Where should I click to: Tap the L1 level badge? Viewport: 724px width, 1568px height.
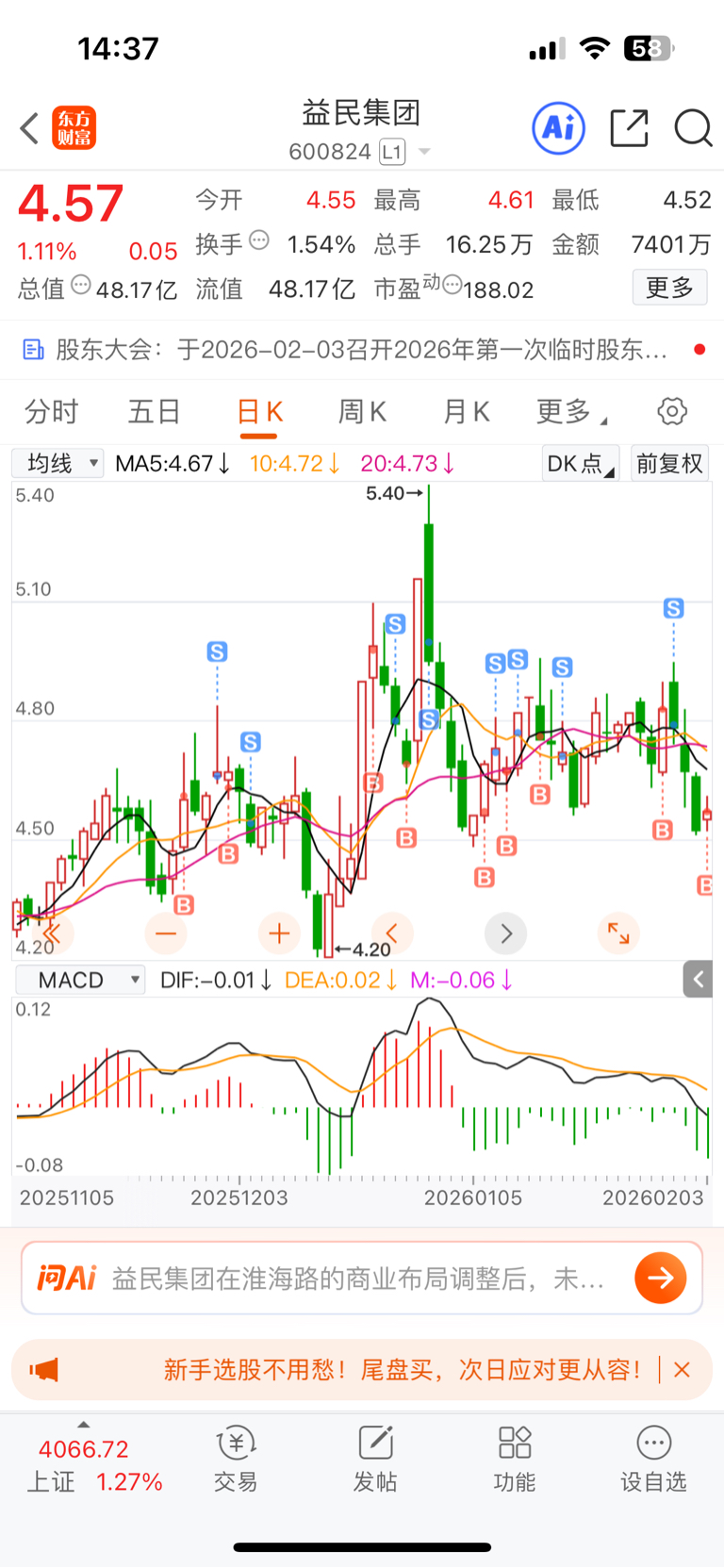point(392,152)
